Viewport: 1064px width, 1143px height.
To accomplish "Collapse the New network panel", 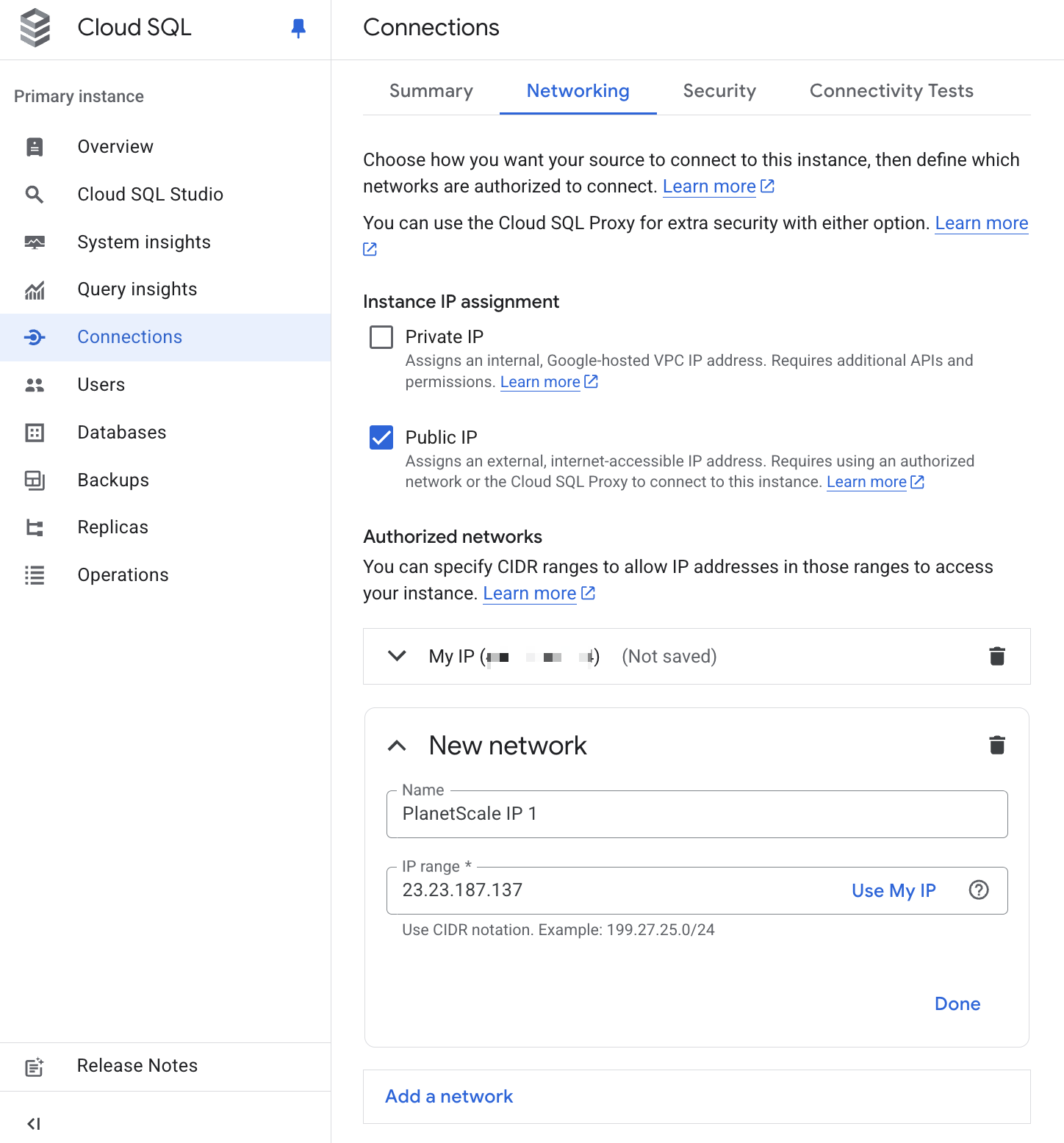I will 397,745.
